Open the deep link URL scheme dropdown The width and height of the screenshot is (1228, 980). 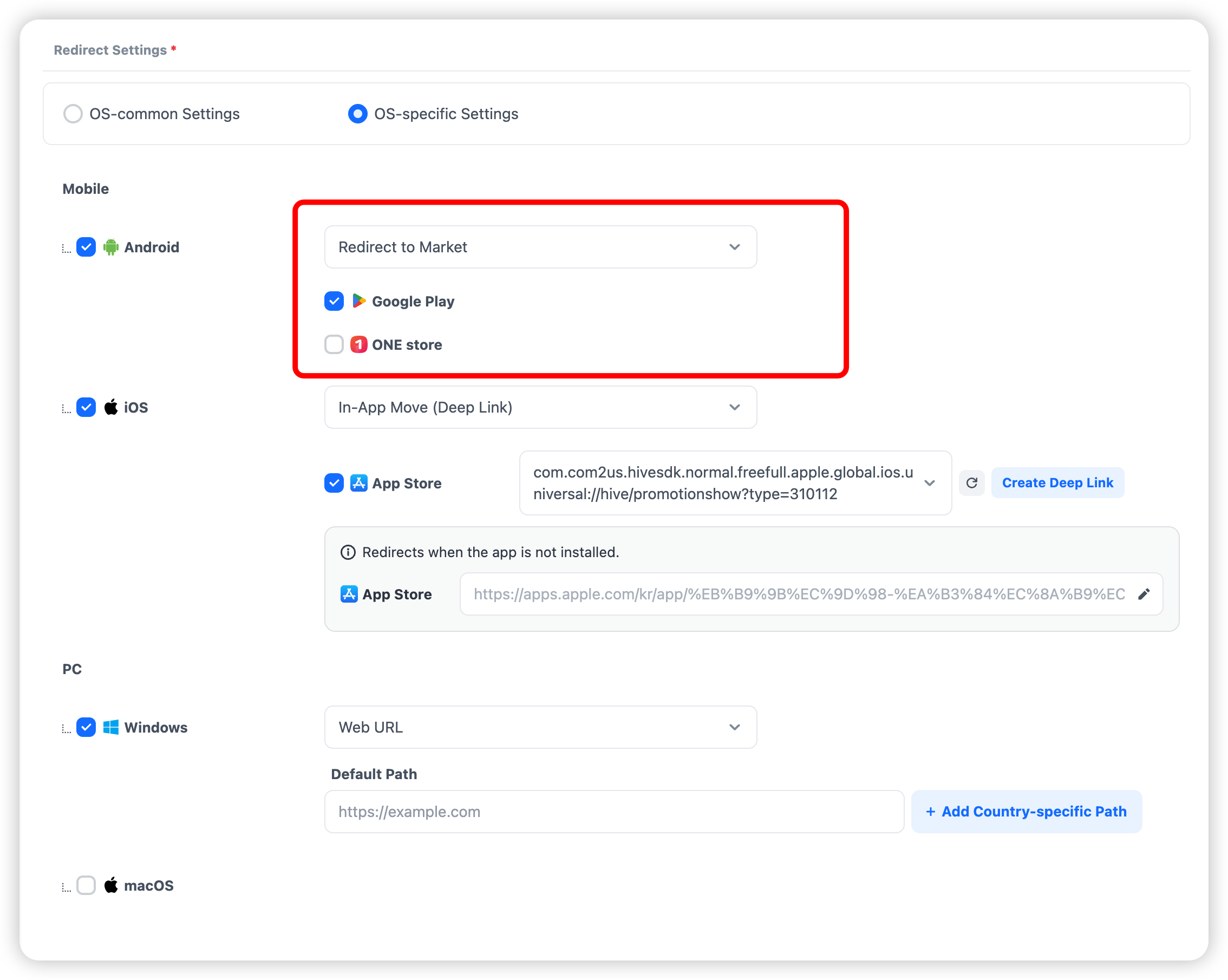735,483
